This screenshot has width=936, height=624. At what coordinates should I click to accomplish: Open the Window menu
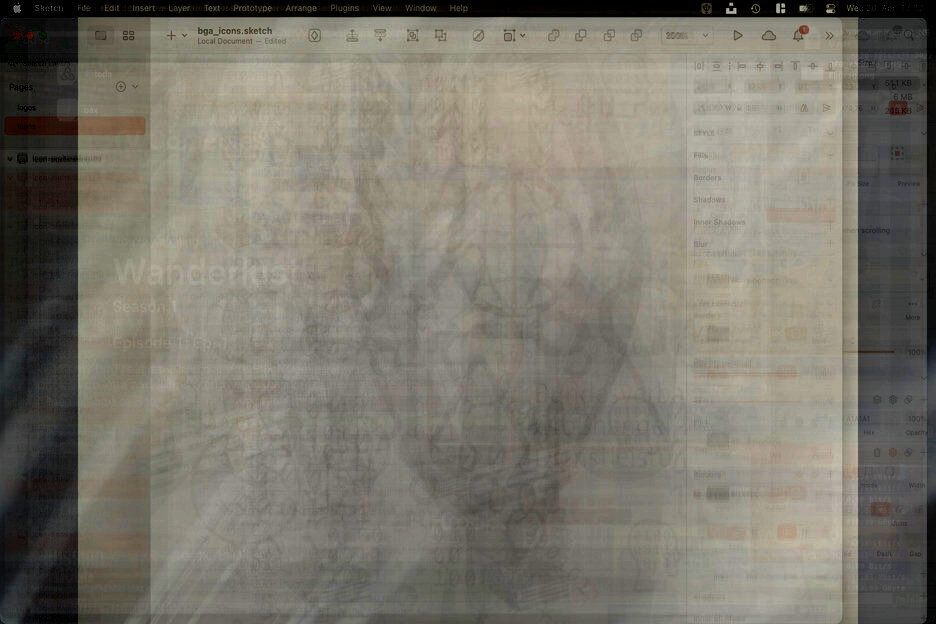coord(421,8)
